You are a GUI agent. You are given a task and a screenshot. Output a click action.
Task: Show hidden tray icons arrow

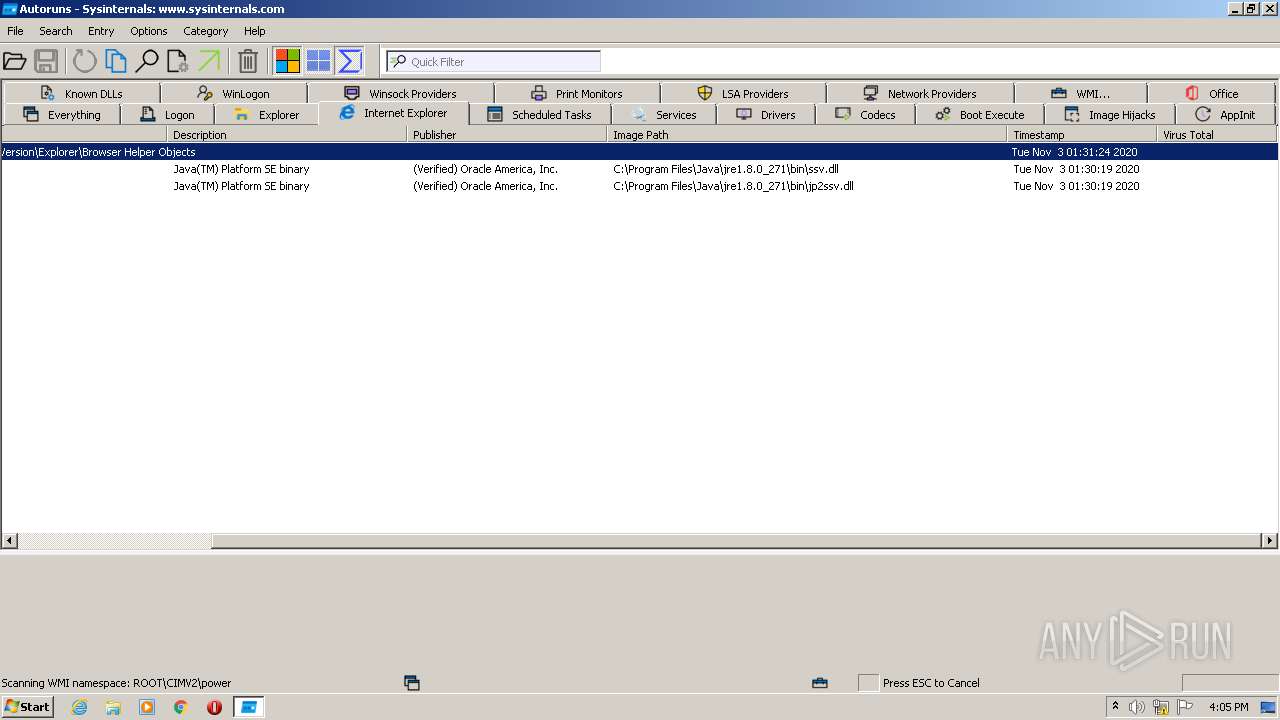click(1115, 707)
